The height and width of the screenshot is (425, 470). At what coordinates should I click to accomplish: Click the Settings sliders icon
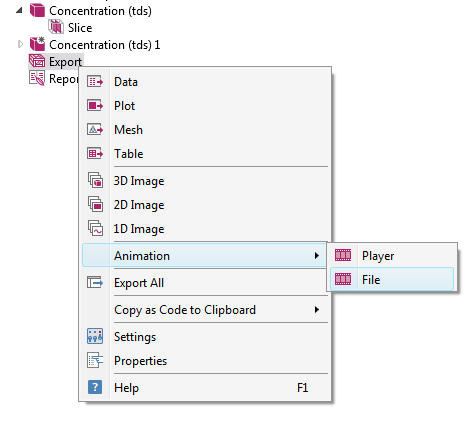coord(95,336)
